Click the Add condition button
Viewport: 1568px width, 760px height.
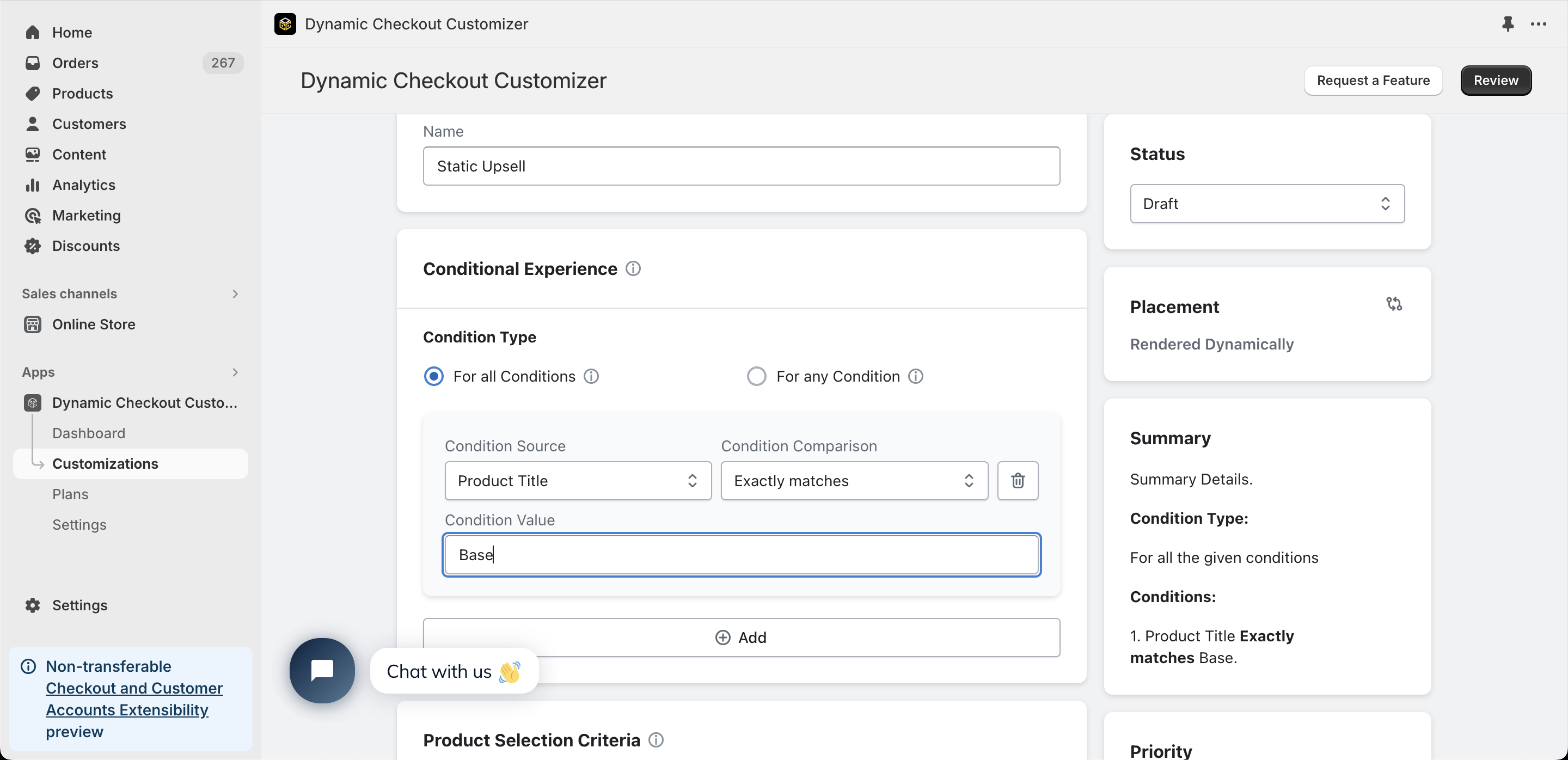741,637
